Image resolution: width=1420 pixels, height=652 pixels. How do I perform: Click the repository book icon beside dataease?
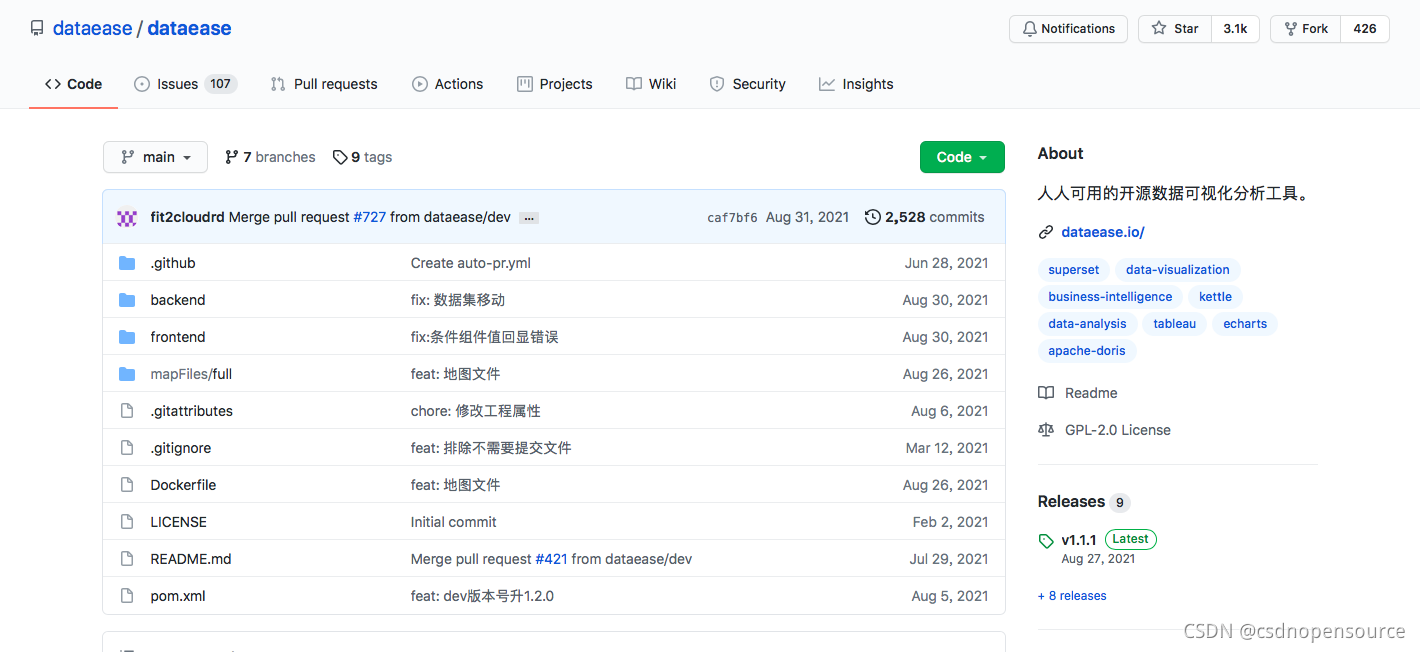[37, 28]
